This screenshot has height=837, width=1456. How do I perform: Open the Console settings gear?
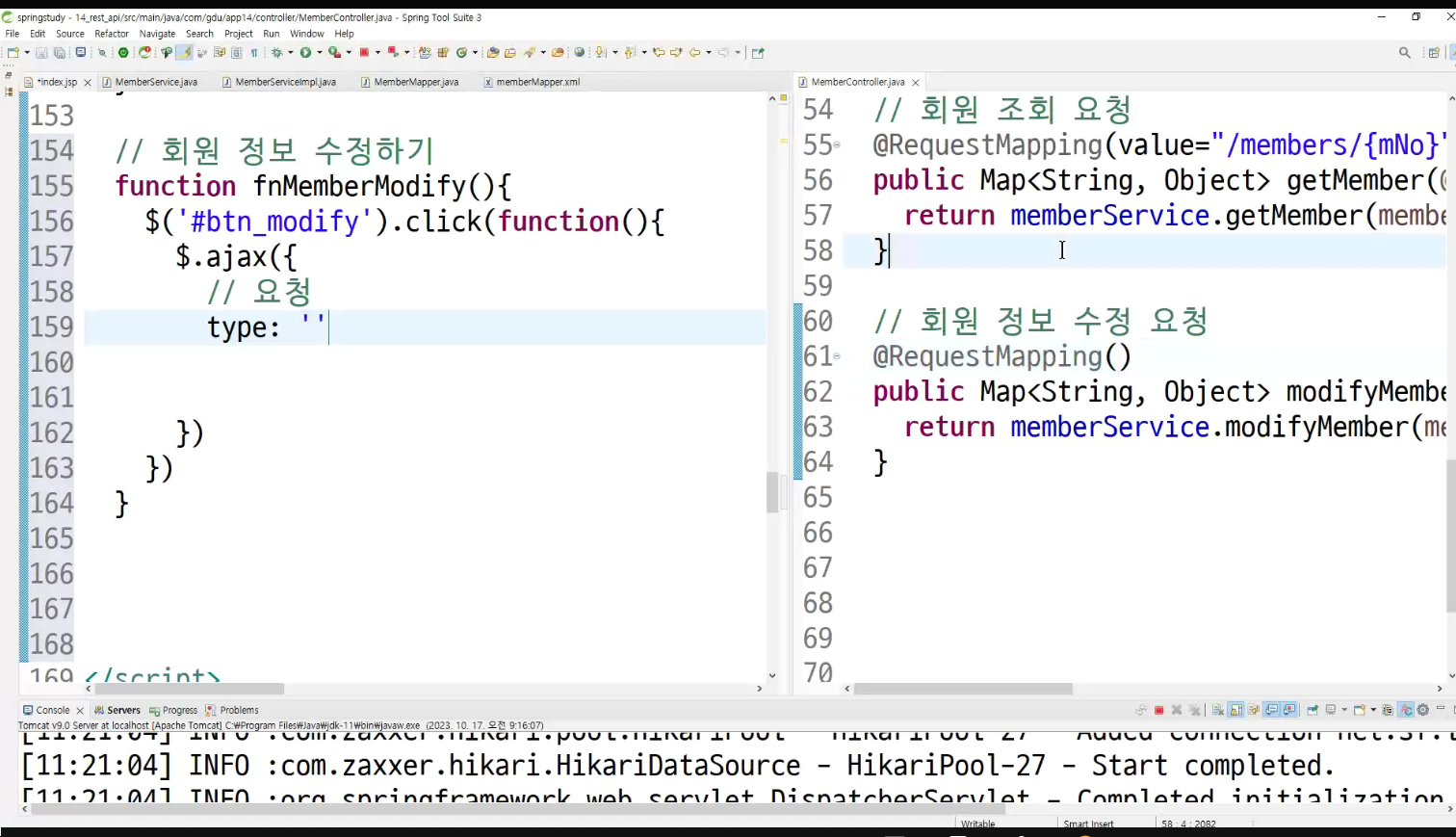1423,710
